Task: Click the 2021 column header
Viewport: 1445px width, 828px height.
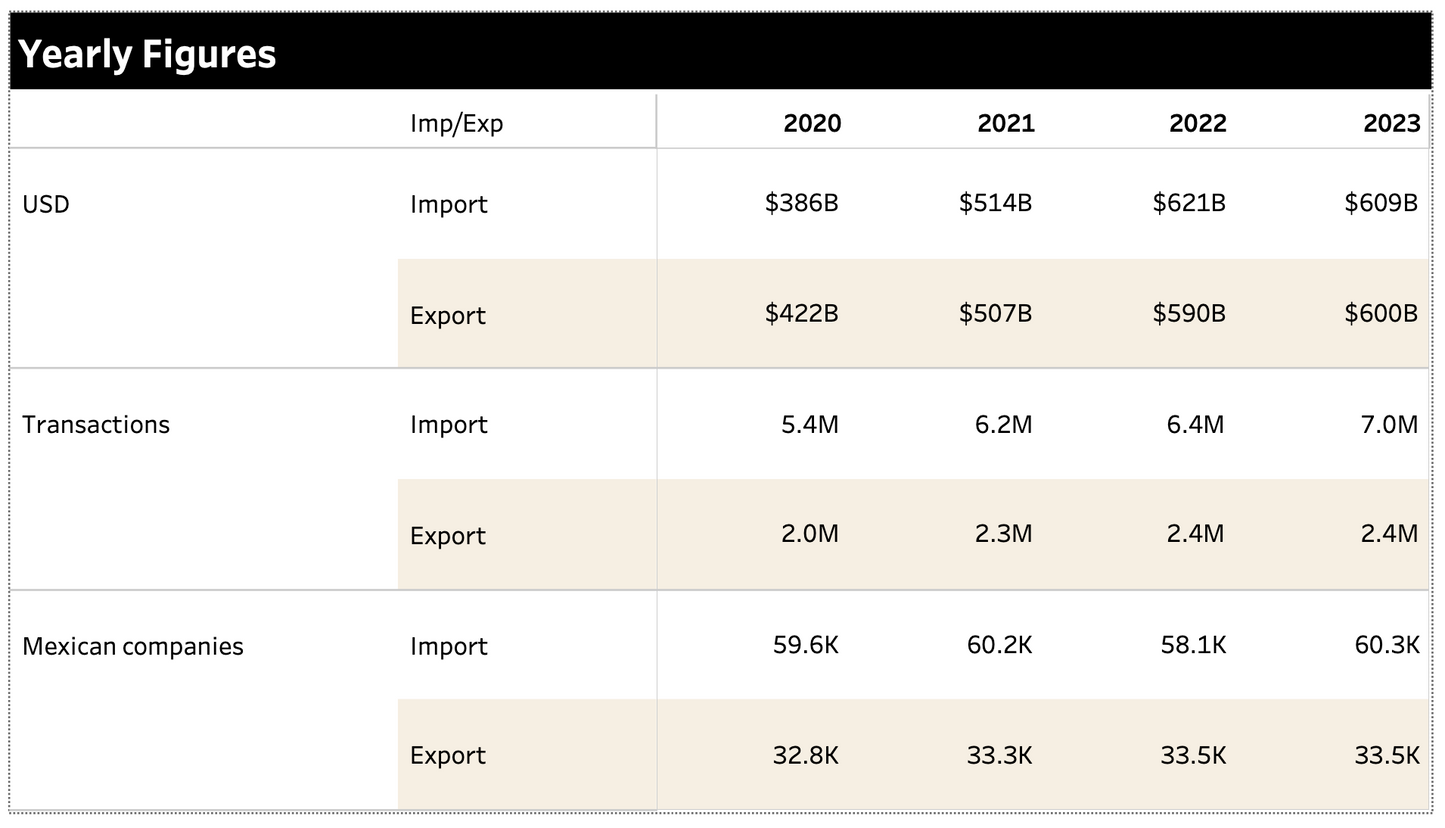Action: point(1005,123)
